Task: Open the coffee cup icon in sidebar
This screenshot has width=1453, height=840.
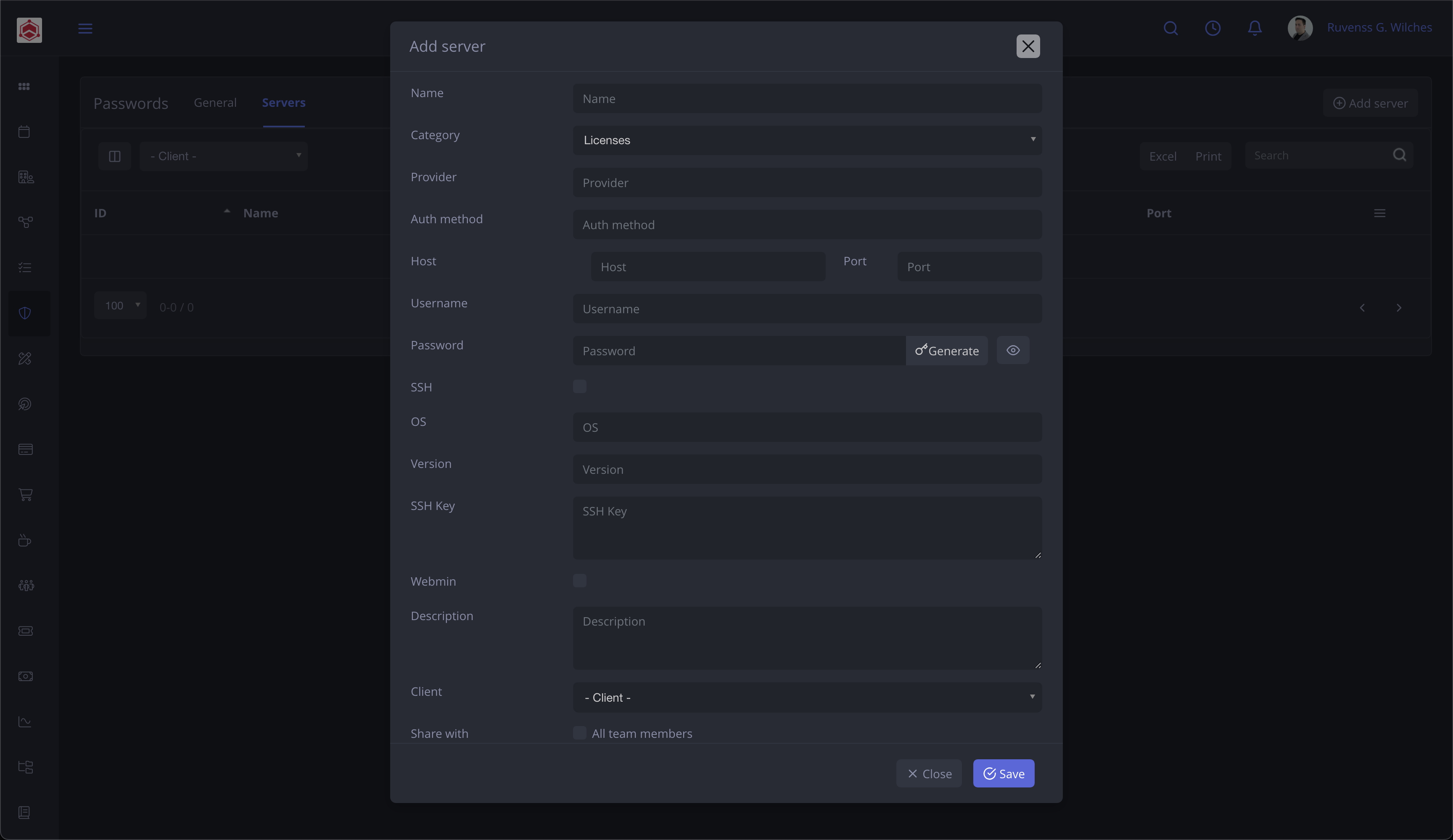Action: point(25,540)
